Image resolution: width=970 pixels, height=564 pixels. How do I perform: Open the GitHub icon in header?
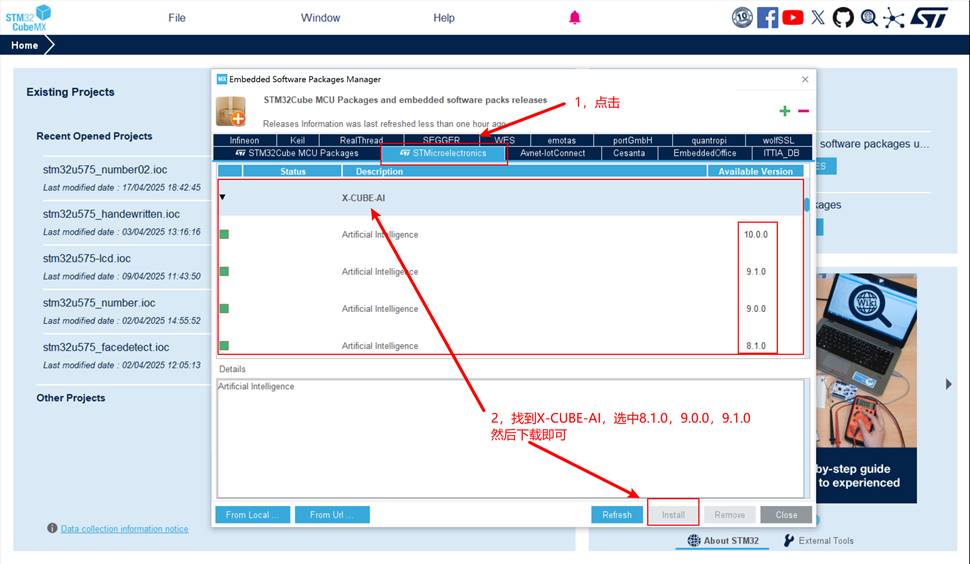click(x=843, y=17)
